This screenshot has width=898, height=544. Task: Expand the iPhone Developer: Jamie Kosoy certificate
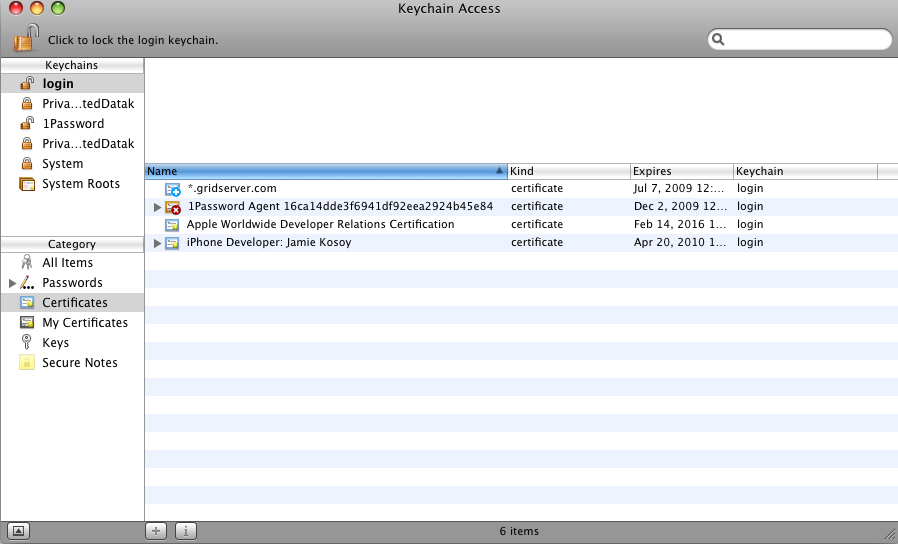click(157, 243)
